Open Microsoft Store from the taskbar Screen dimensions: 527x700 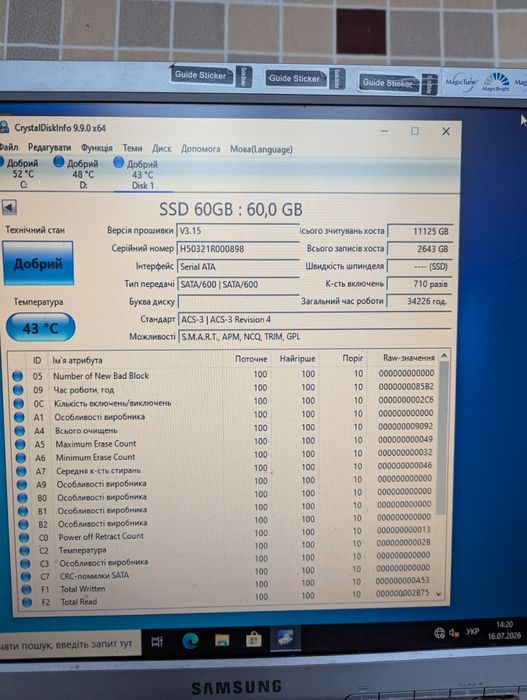tap(253, 640)
